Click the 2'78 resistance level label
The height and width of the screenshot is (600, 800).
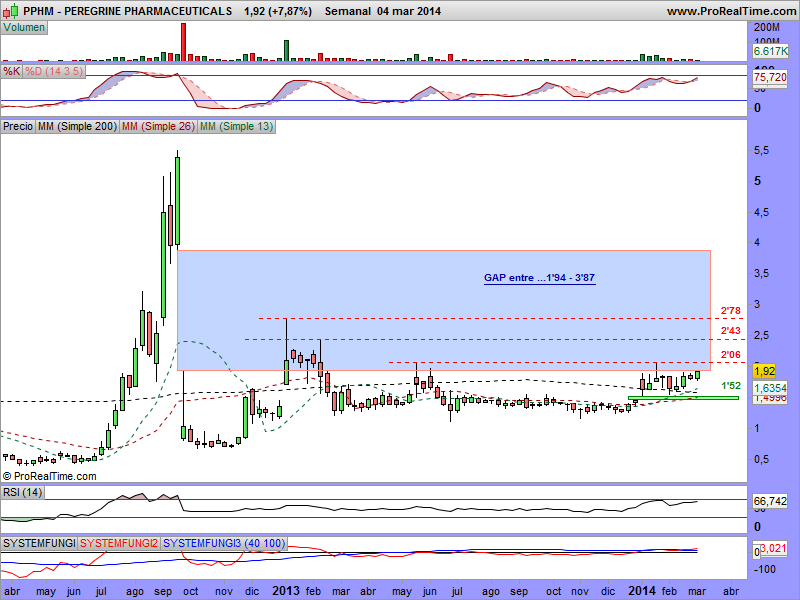731,310
